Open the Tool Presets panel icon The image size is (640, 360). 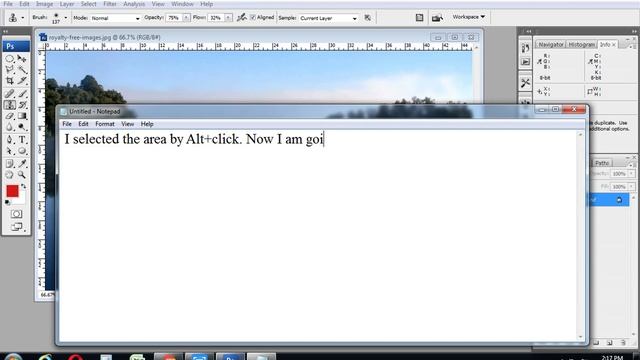525,83
